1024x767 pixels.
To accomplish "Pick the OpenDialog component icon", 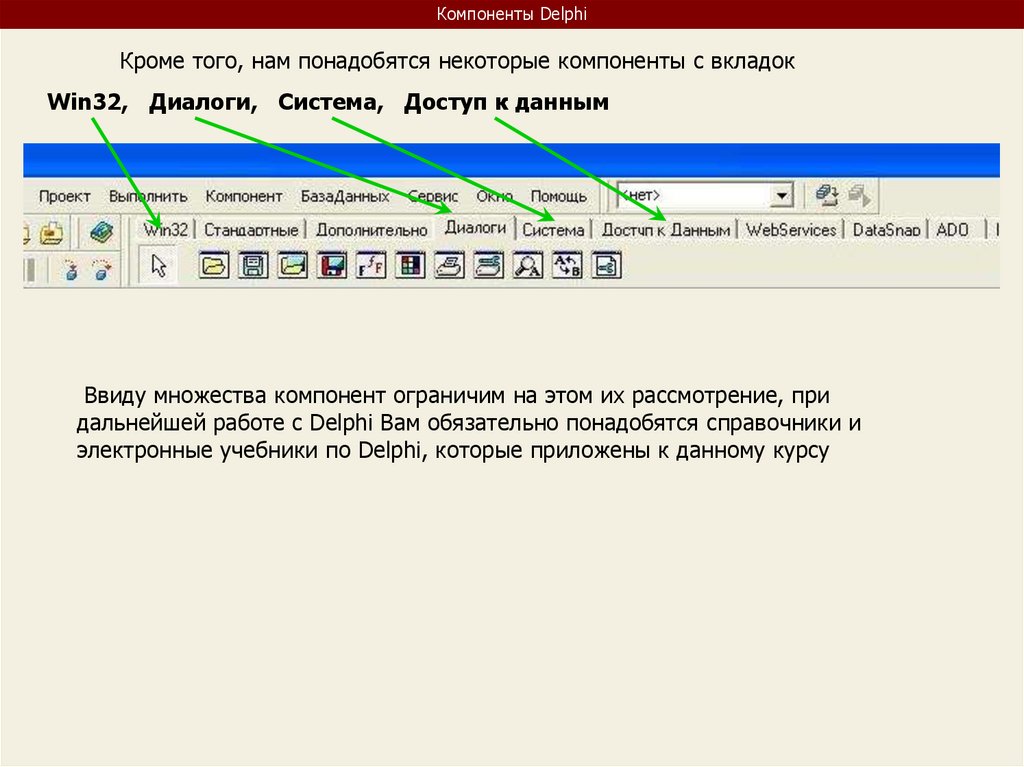I will tap(214, 265).
